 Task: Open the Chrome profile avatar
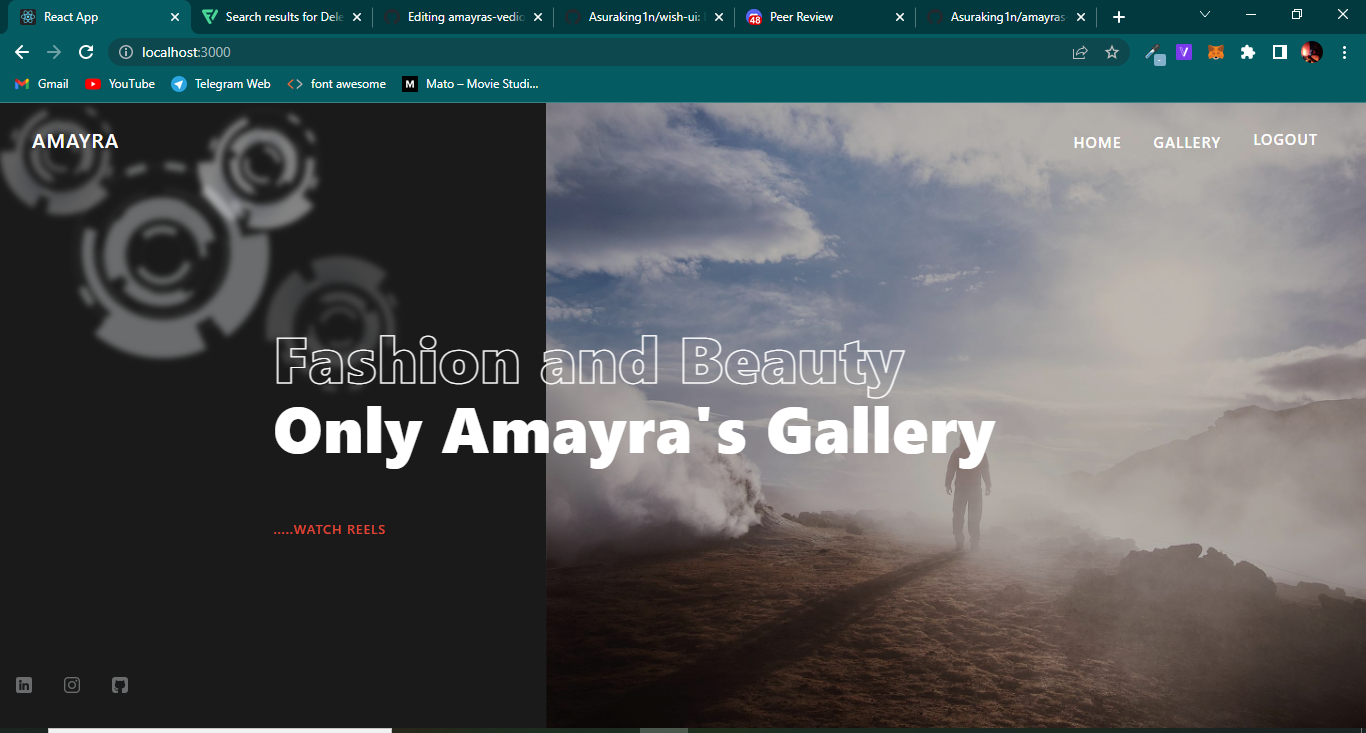(1312, 52)
